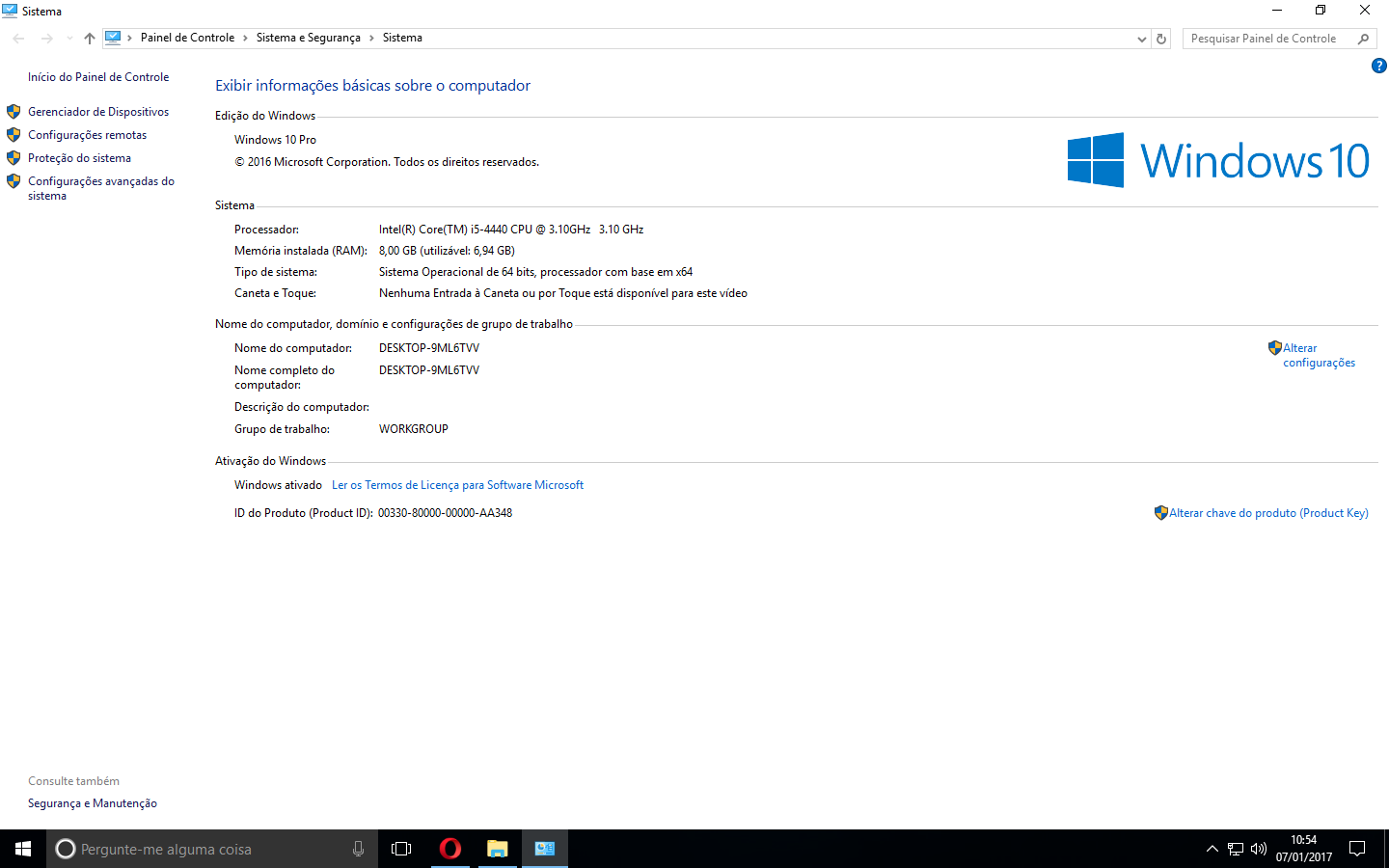This screenshot has height=868, width=1389.
Task: Select the Sistema control panel taskbar button
Action: (x=545, y=849)
